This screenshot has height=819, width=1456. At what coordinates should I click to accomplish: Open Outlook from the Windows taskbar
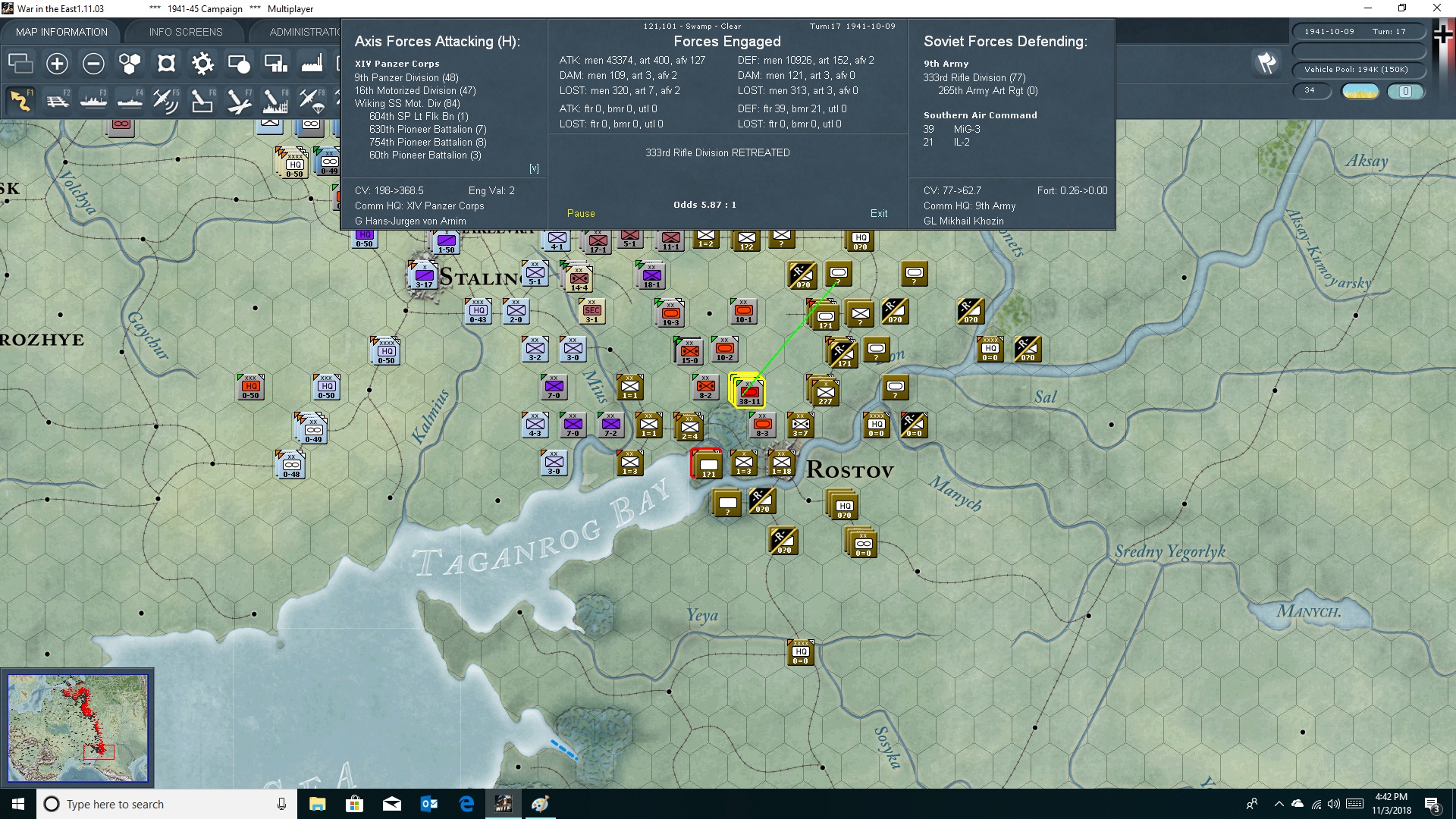click(429, 804)
